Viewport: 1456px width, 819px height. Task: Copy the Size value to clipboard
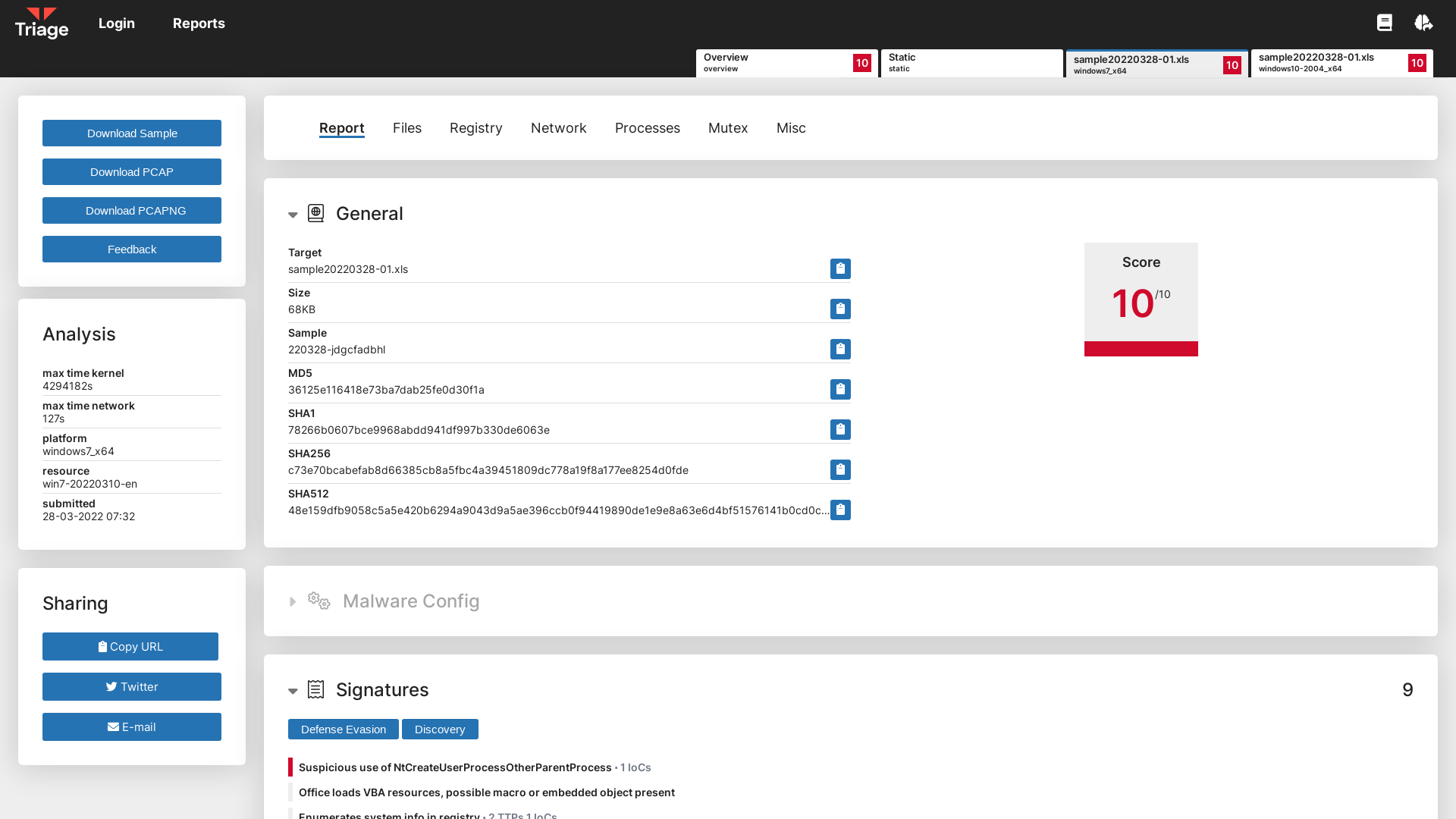tap(840, 309)
